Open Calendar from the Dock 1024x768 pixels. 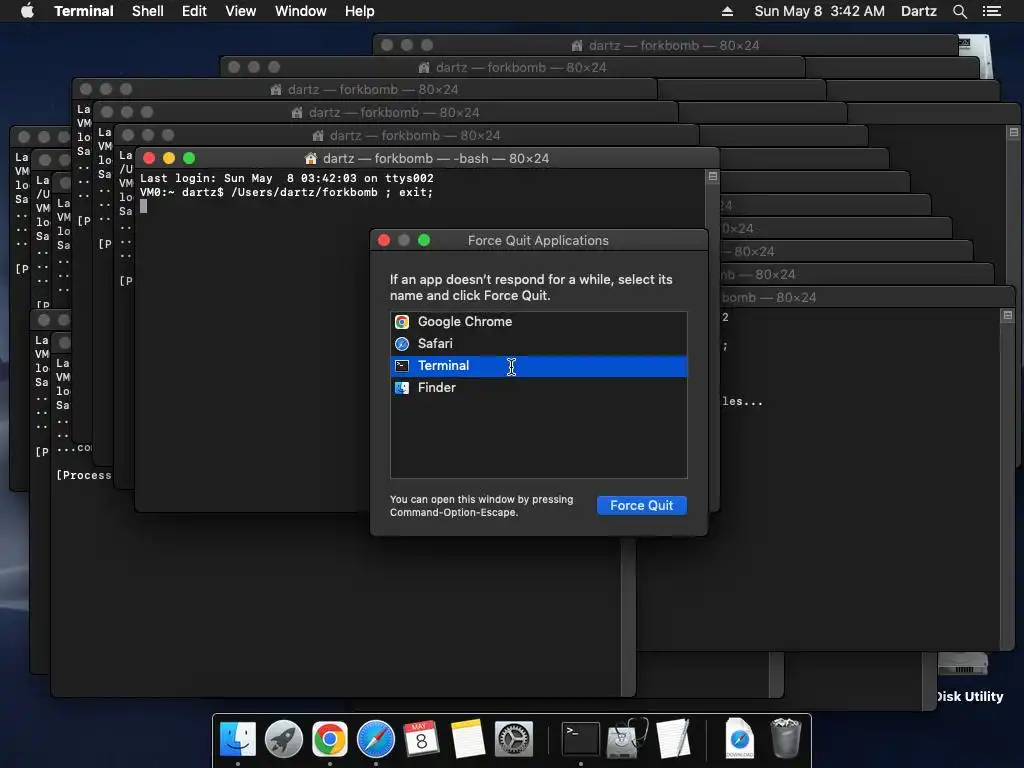click(x=421, y=739)
